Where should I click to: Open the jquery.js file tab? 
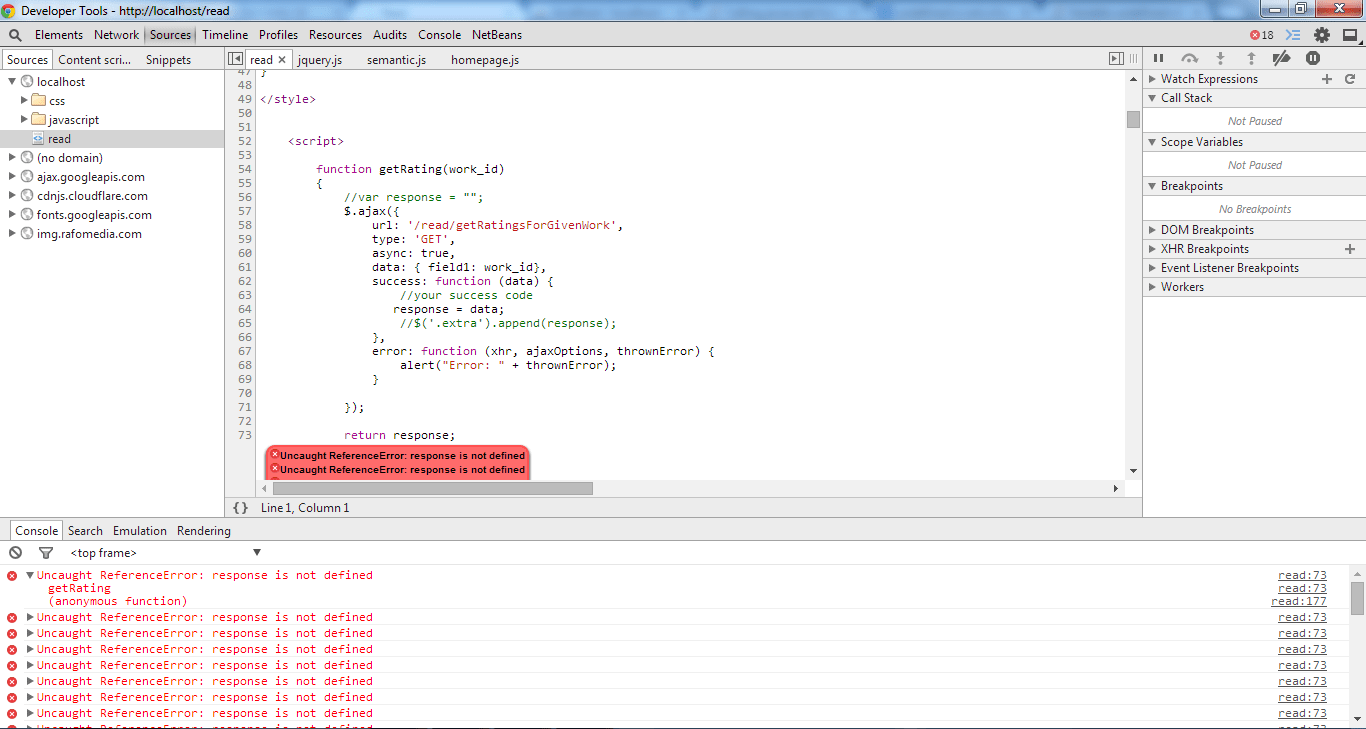(x=319, y=59)
